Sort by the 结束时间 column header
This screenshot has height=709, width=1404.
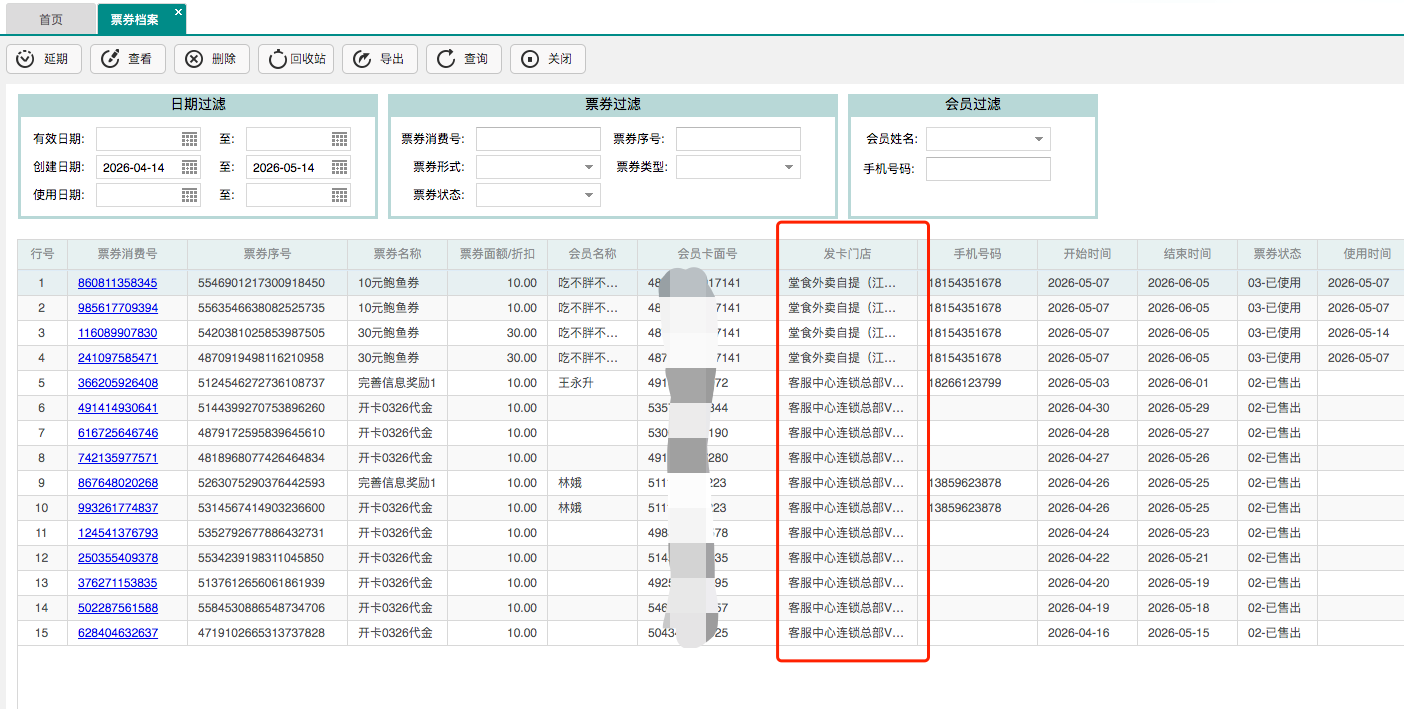tap(1187, 254)
